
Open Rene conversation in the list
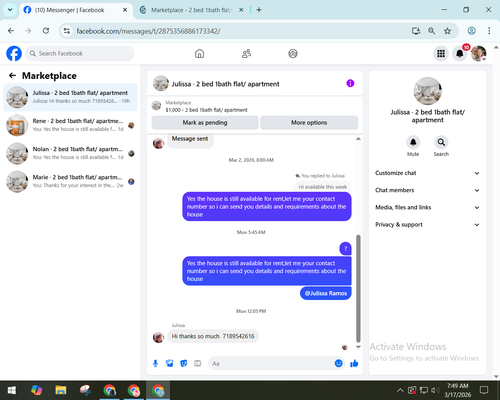click(x=70, y=125)
